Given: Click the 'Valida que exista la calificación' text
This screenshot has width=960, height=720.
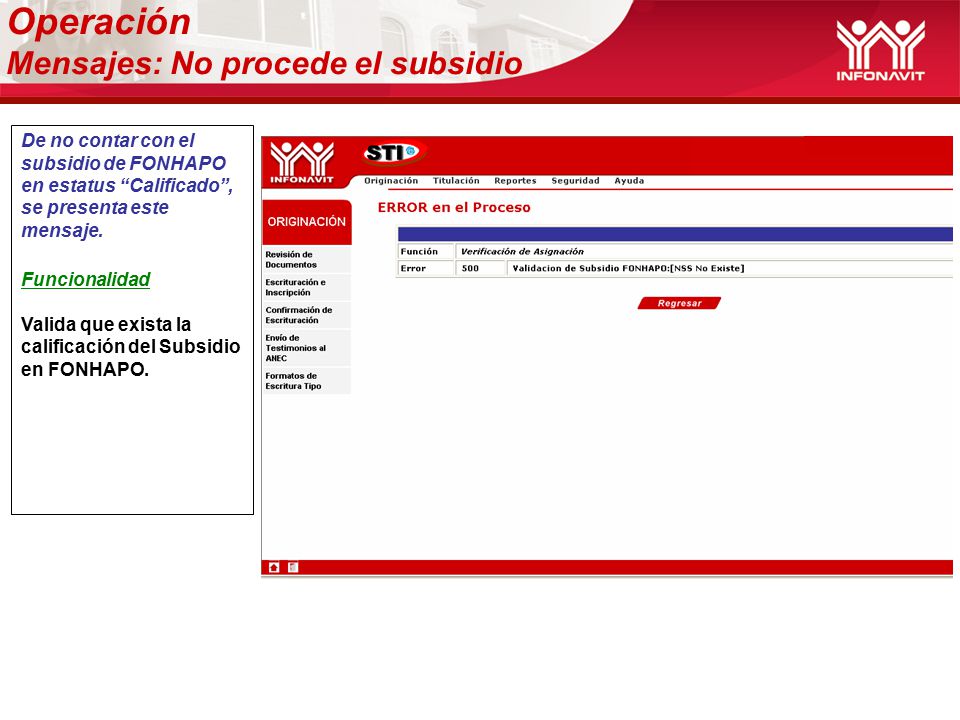Looking at the screenshot, I should point(130,347).
